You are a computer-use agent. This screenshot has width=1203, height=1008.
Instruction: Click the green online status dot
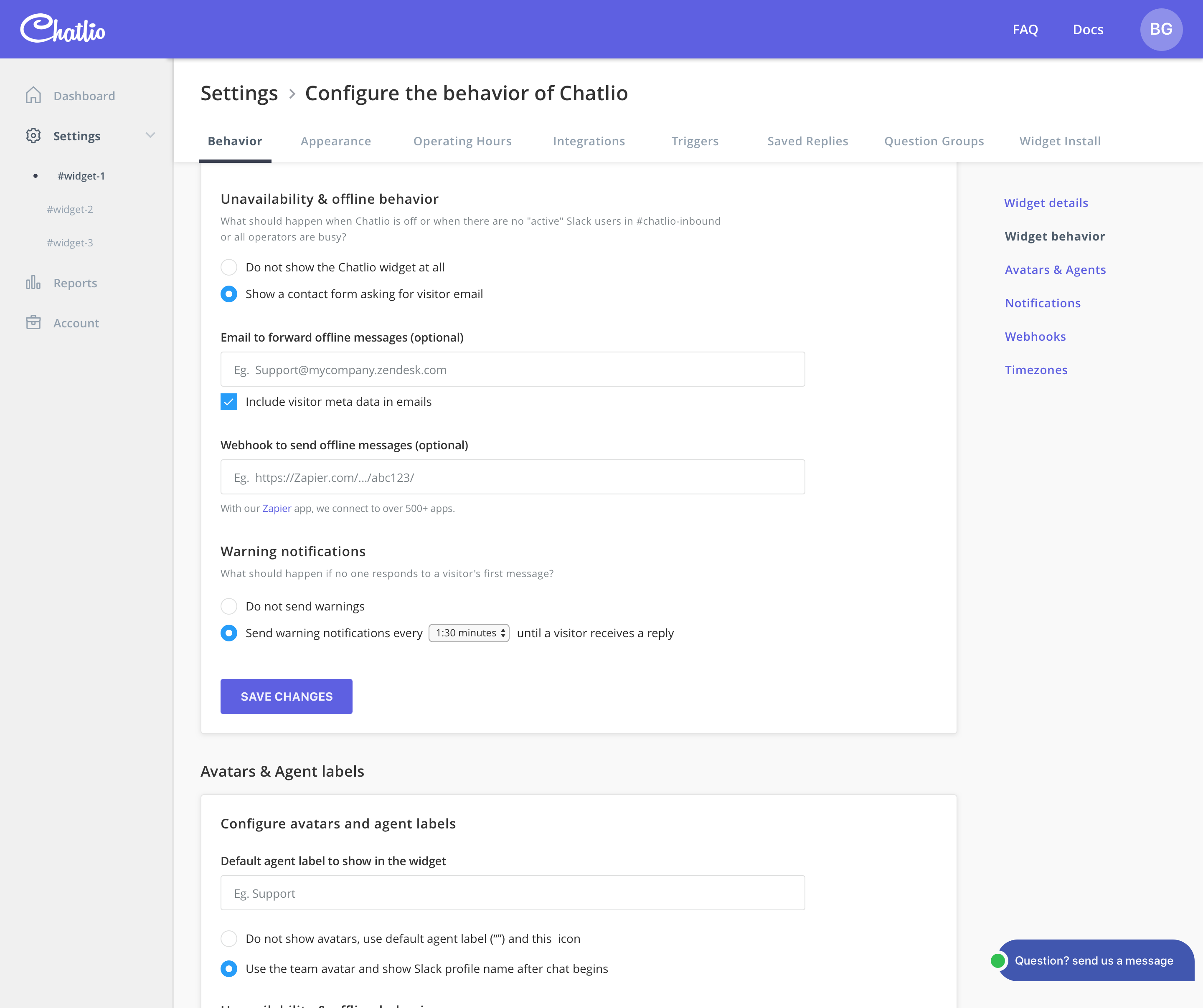(998, 960)
